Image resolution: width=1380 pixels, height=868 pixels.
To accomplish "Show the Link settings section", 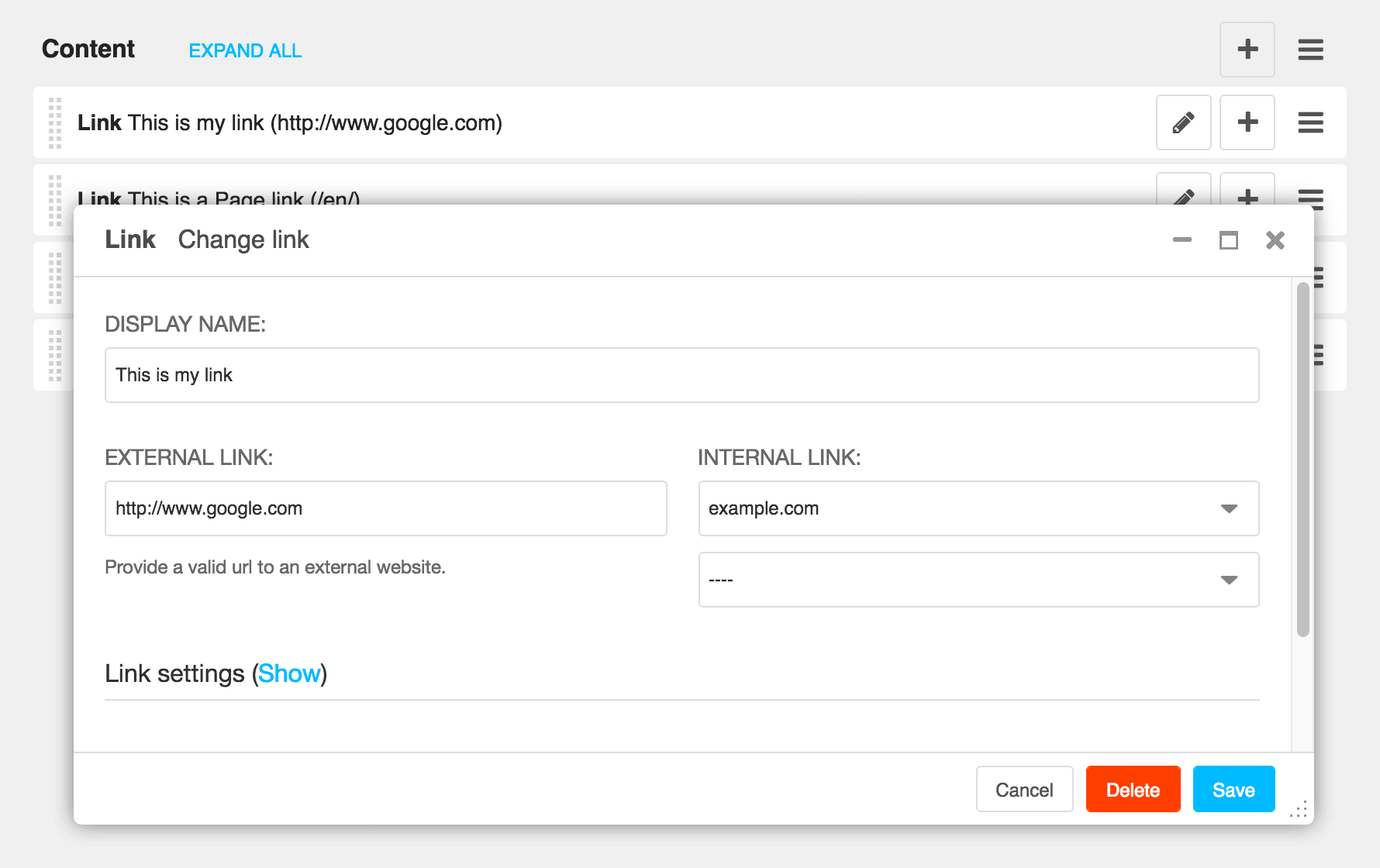I will pyautogui.click(x=289, y=673).
